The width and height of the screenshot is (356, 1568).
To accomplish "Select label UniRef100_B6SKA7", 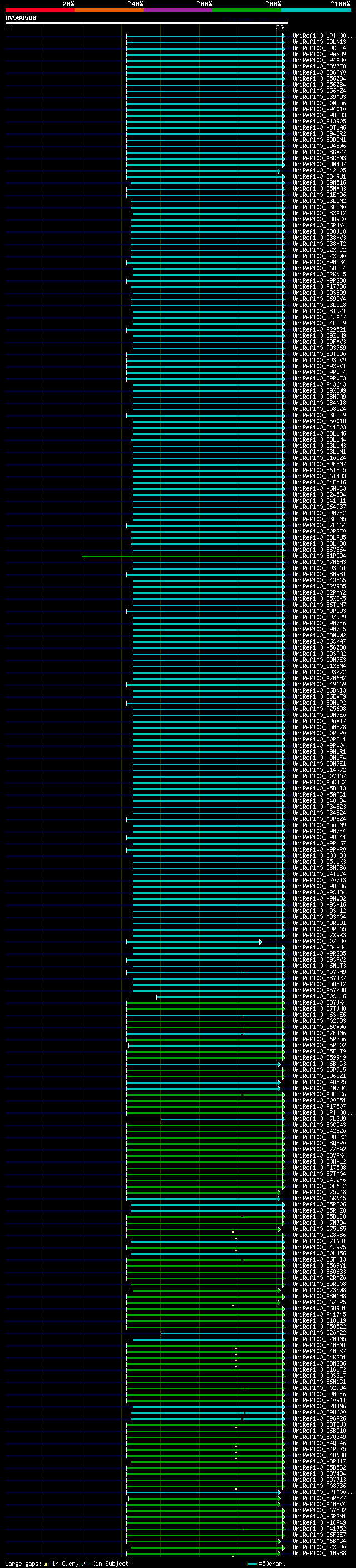I will click(319, 641).
